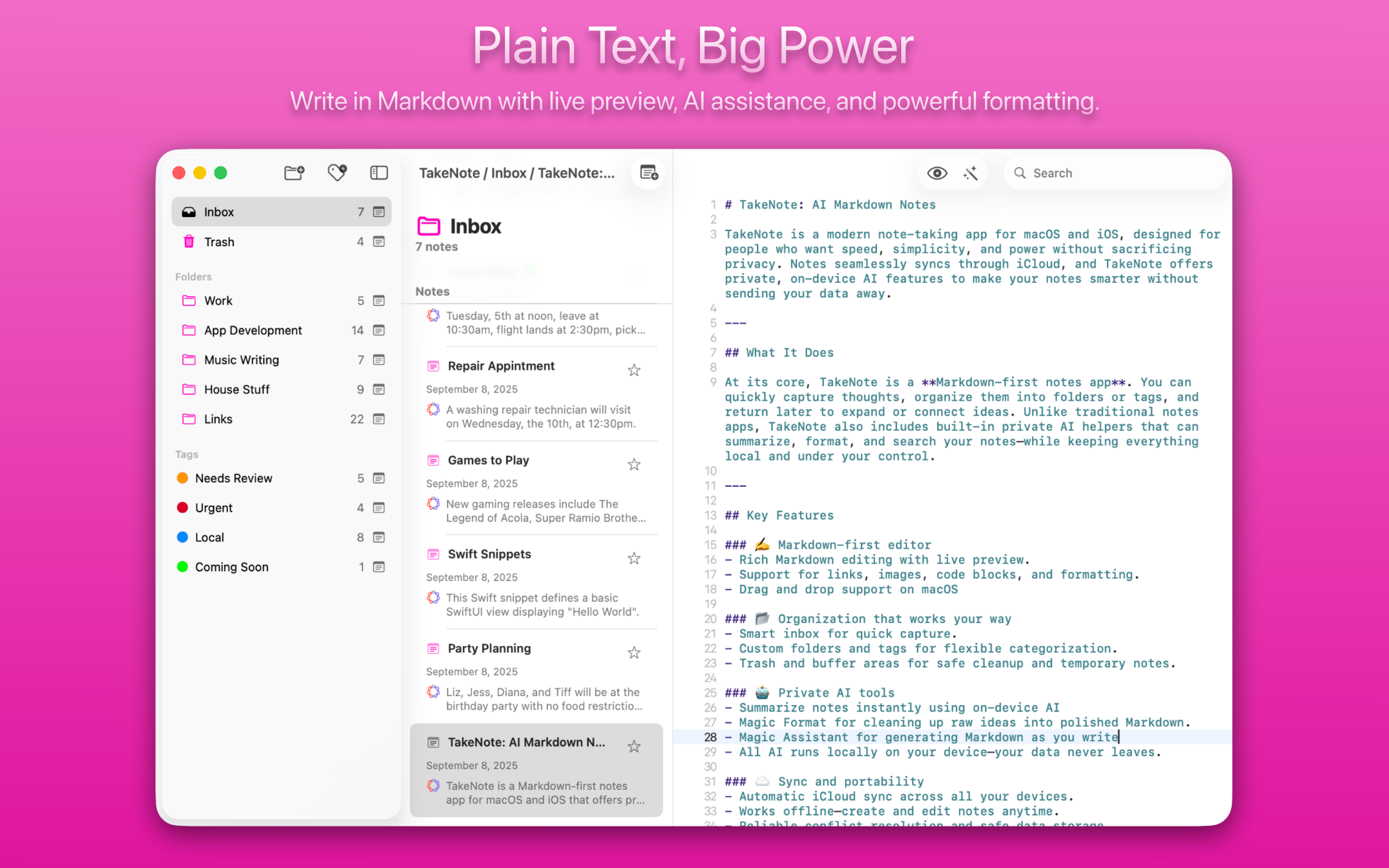Click the note window icon in Music Writing row
The width and height of the screenshot is (1389, 868).
pyautogui.click(x=379, y=360)
